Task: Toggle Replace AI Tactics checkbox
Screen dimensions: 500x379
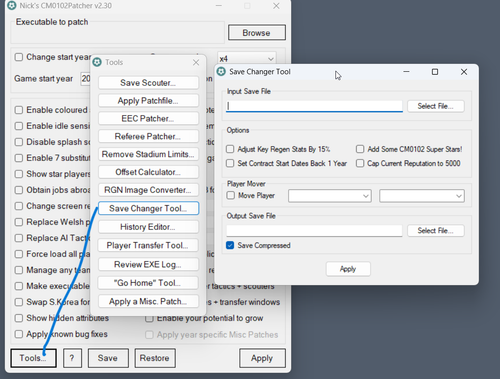Action: click(x=19, y=238)
